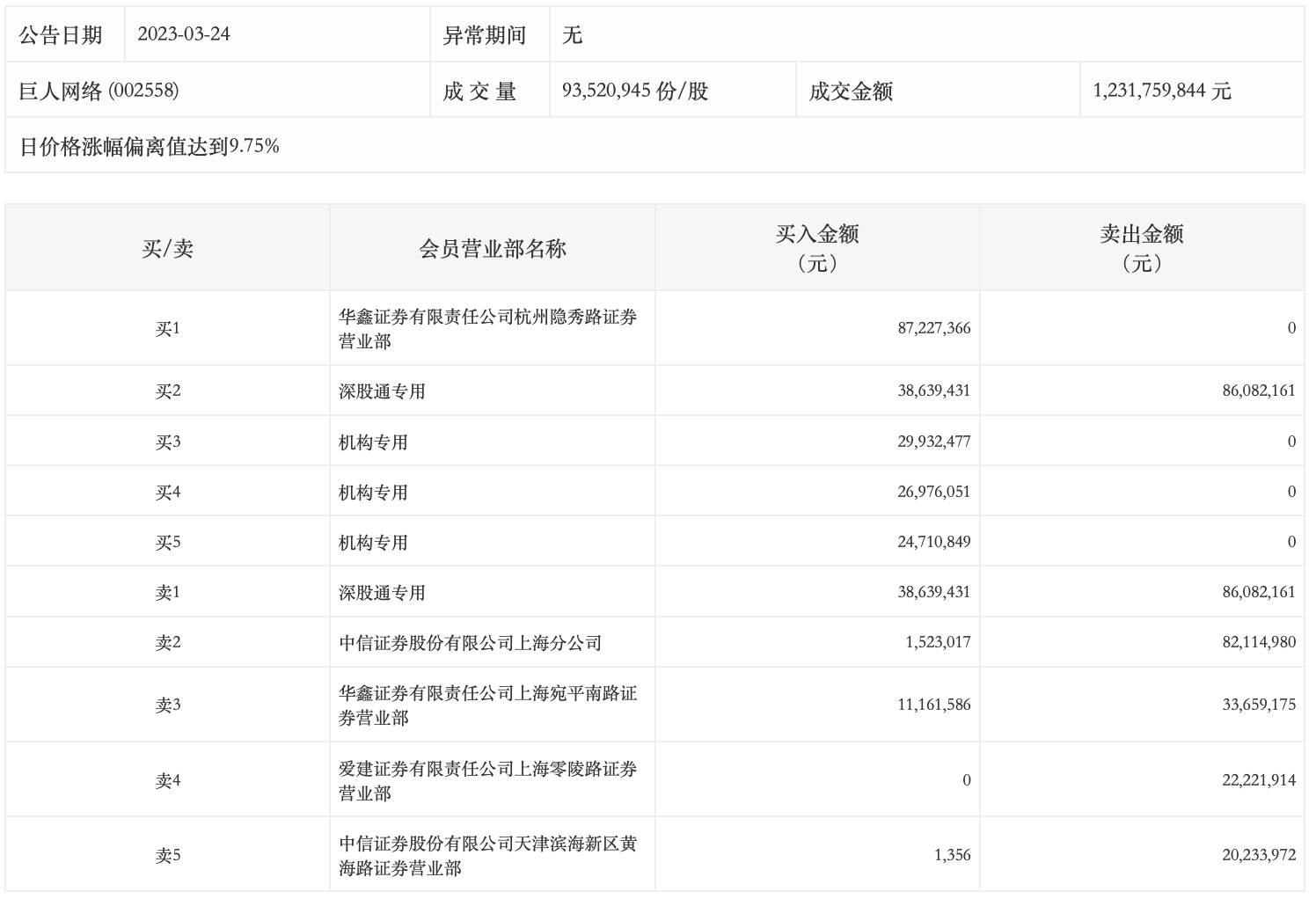Click the 卖1 row label
1316x899 pixels.
coord(167,593)
